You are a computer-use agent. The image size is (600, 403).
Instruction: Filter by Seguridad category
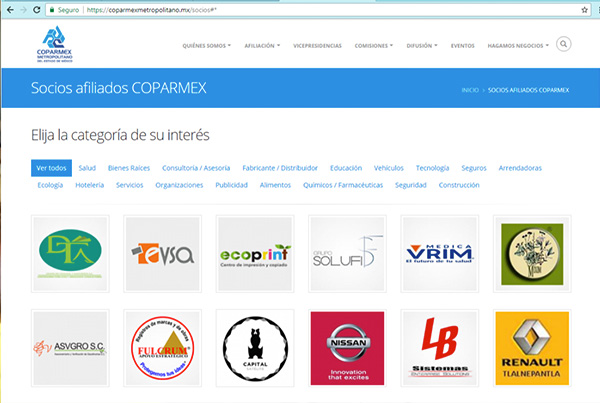[411, 185]
